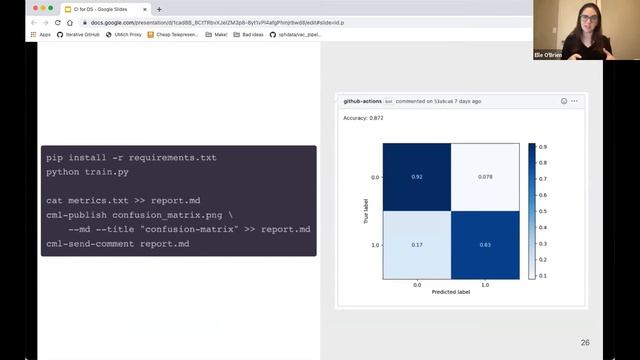
Task: Click the emoji reaction icon on comment
Action: click(x=564, y=101)
